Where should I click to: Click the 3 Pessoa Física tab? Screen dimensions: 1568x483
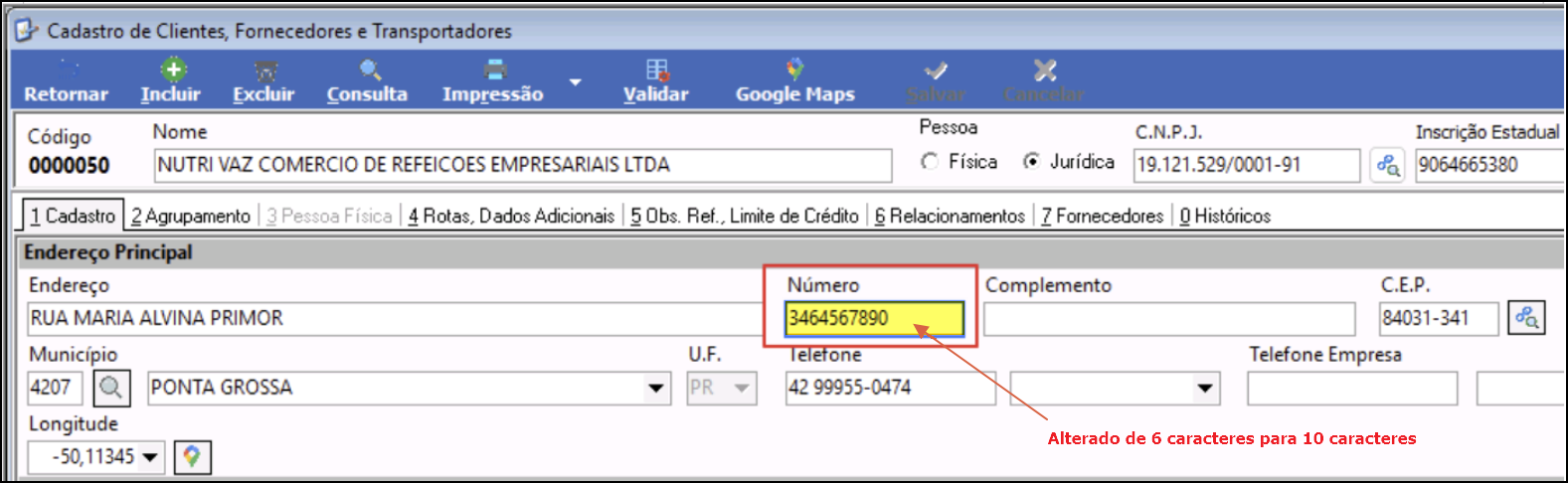coord(329,216)
